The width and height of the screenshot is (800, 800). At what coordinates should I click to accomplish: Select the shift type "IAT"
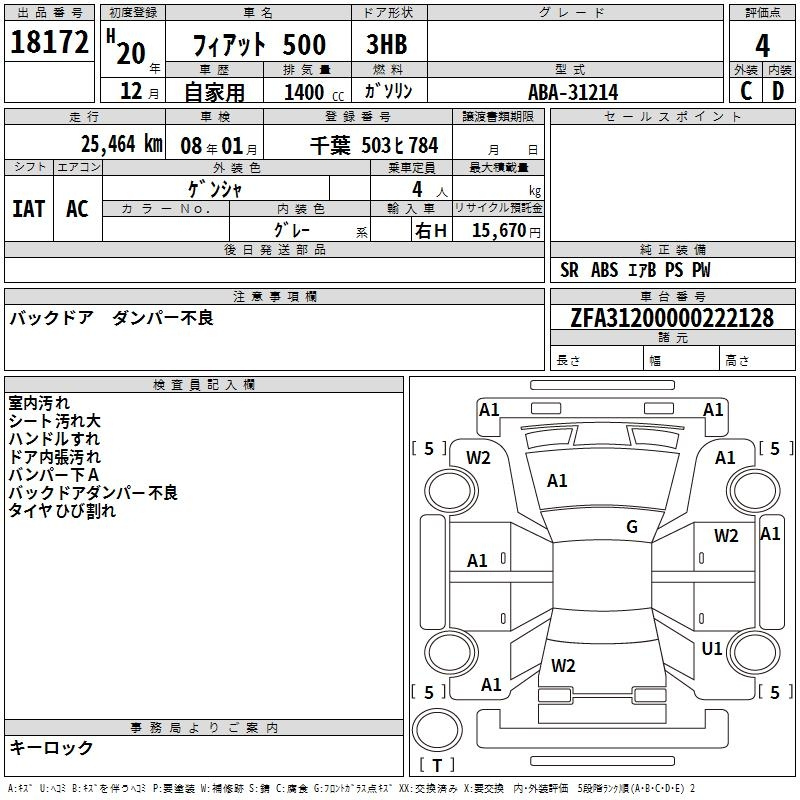click(29, 209)
